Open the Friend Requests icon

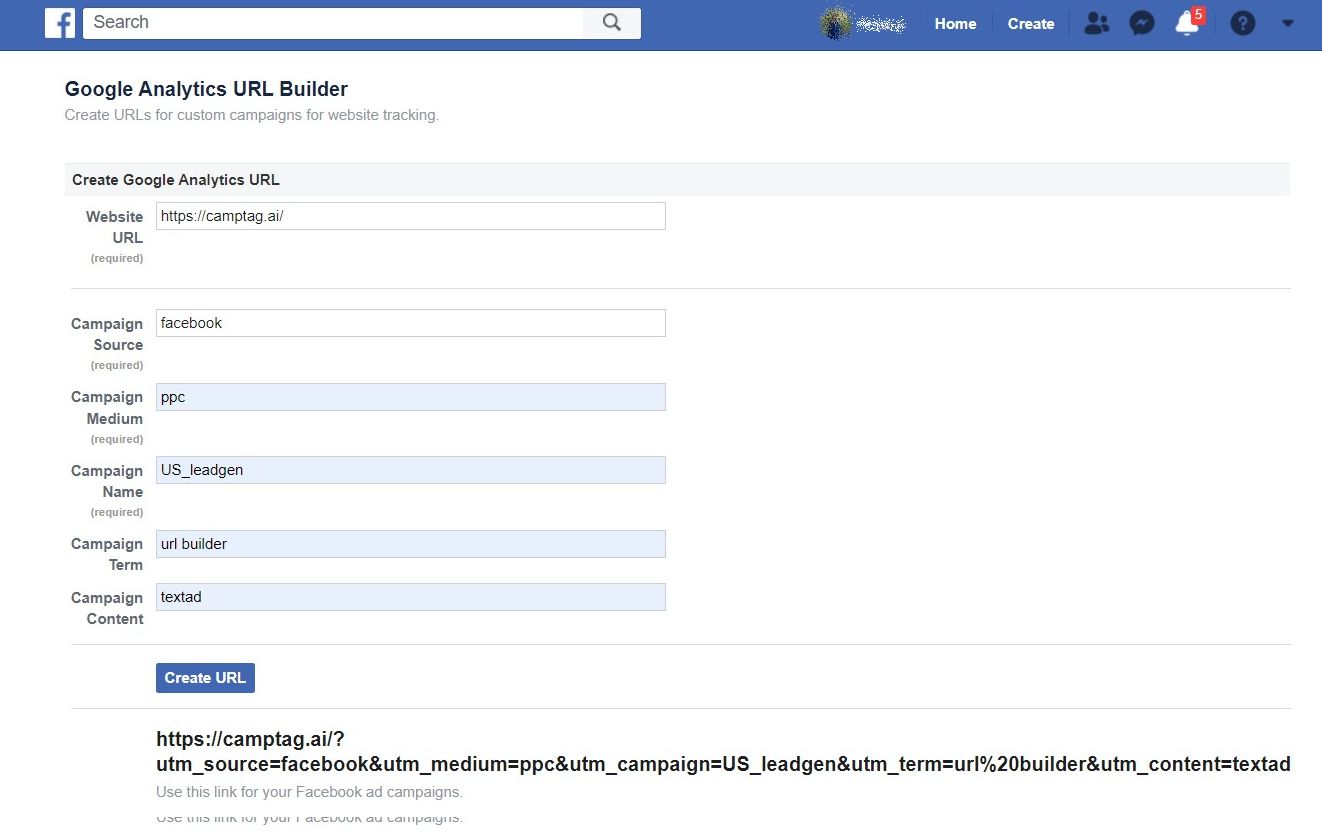click(1096, 22)
